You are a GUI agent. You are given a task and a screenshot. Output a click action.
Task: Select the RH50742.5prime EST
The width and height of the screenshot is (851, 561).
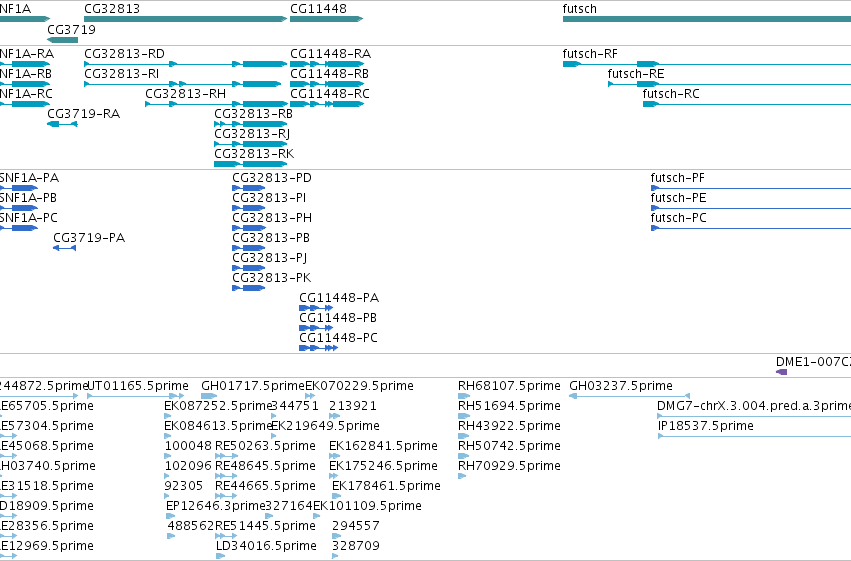tap(463, 456)
